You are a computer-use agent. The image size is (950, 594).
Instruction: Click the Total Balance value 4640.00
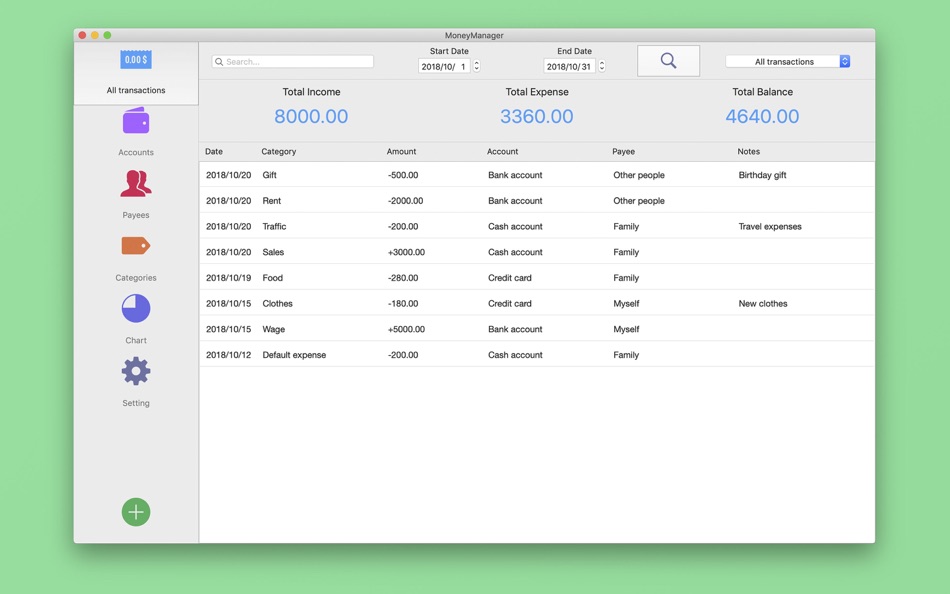[x=762, y=116]
